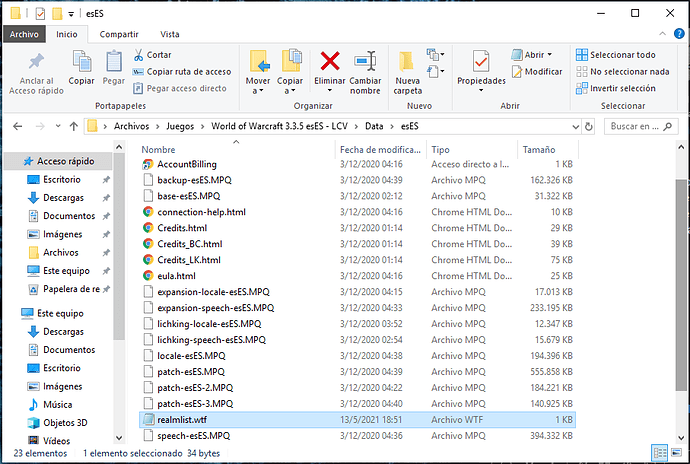Click No seleccionar nada
The width and height of the screenshot is (690, 464).
click(623, 72)
